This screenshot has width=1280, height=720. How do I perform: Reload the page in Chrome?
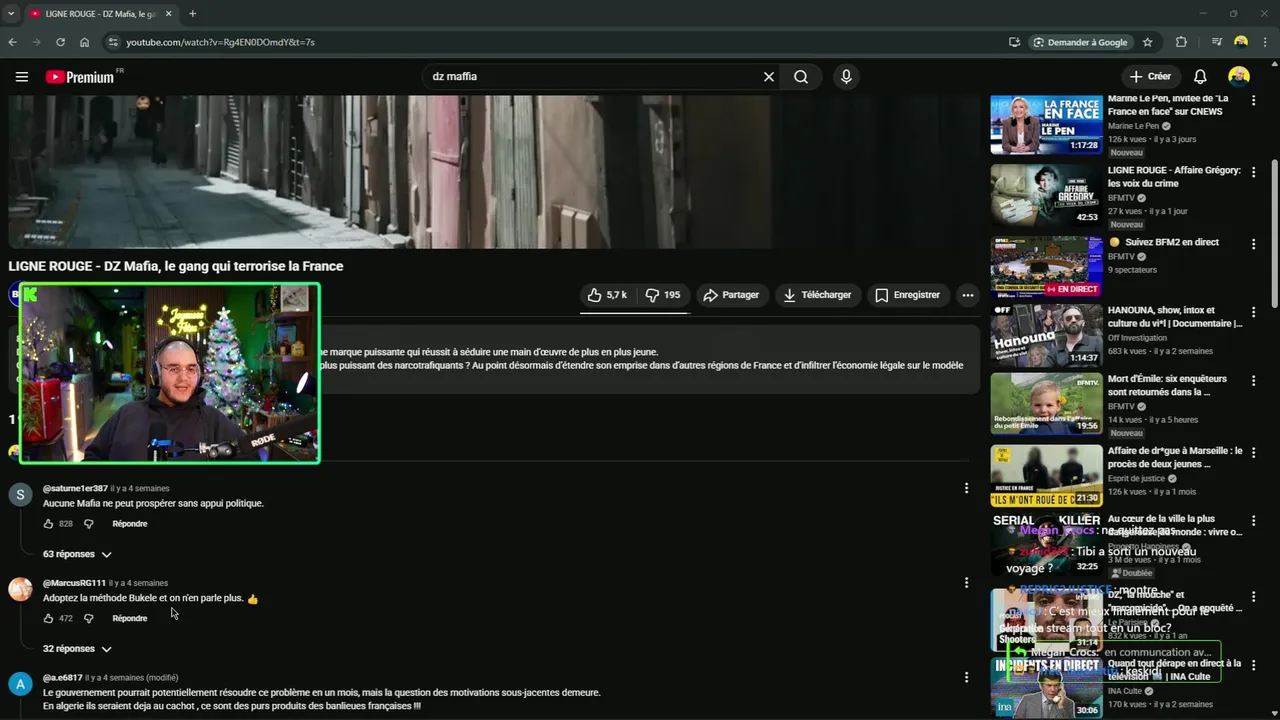(60, 42)
